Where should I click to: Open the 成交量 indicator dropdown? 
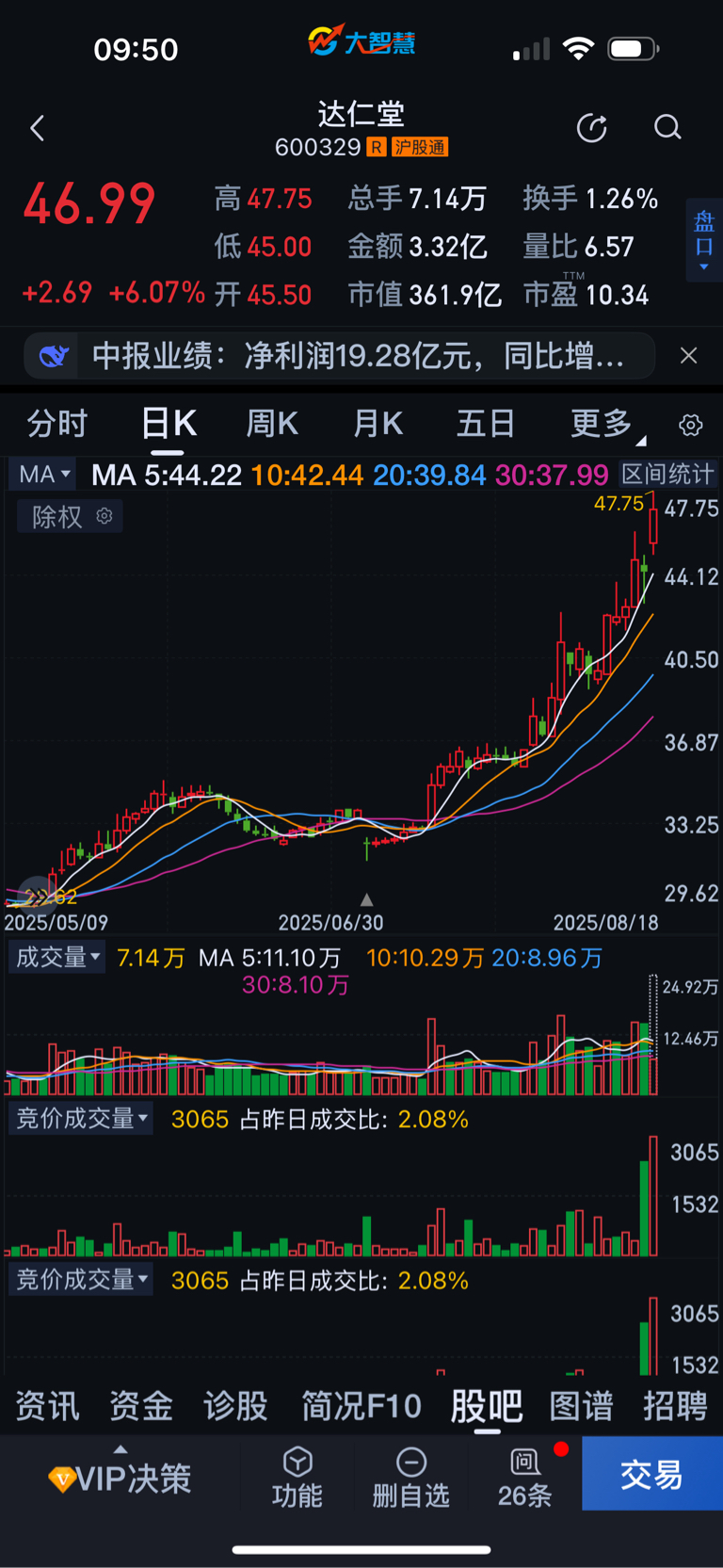57,957
